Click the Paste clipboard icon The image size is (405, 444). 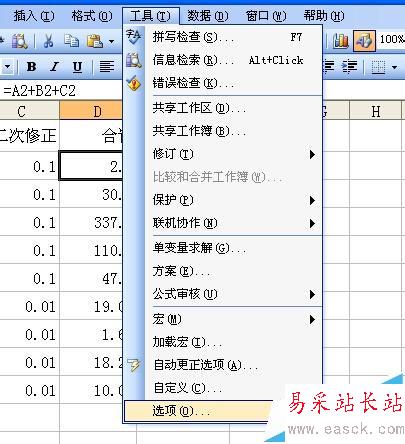coord(95,41)
